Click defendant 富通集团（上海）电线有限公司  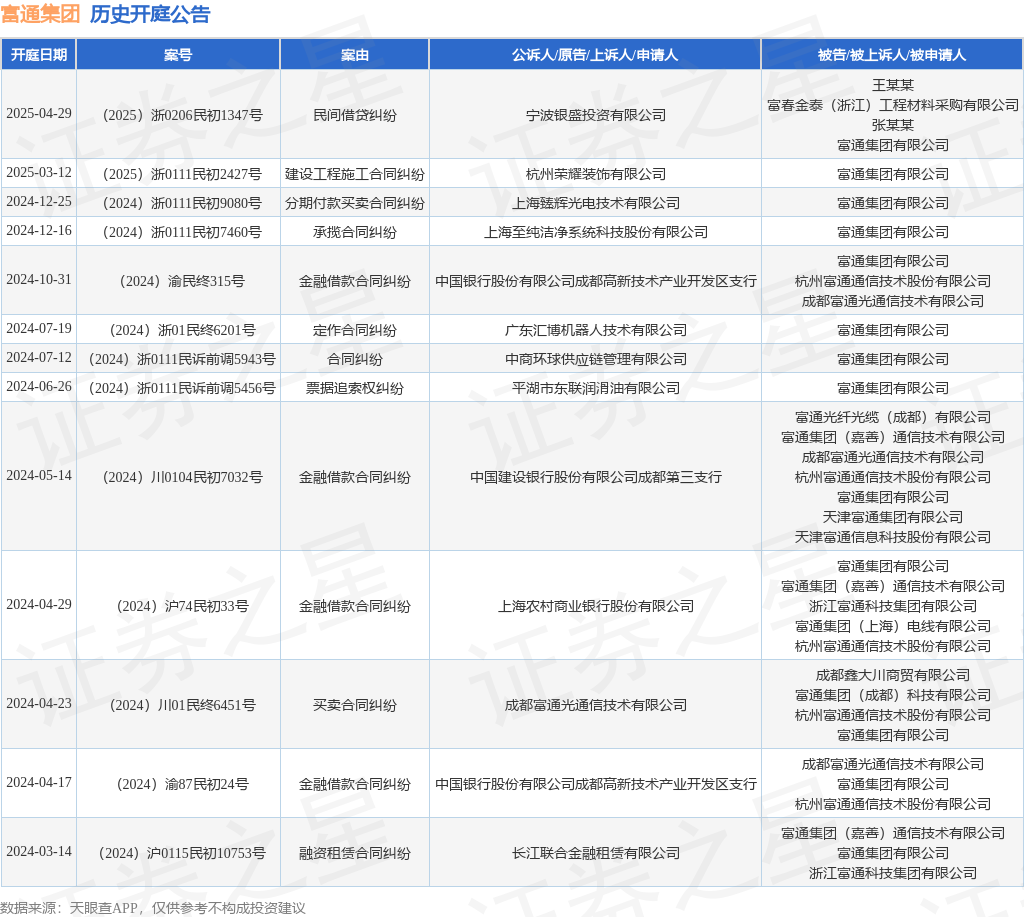(x=893, y=626)
